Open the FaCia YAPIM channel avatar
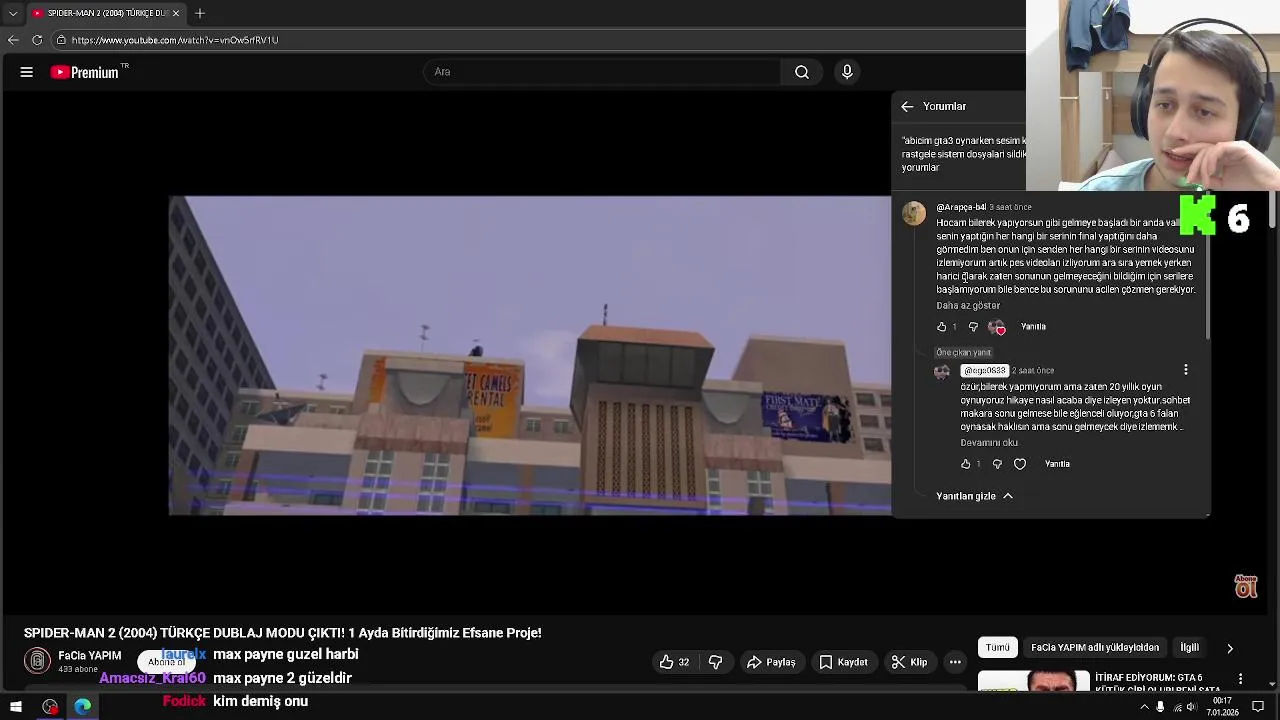Image resolution: width=1280 pixels, height=720 pixels. (37, 660)
